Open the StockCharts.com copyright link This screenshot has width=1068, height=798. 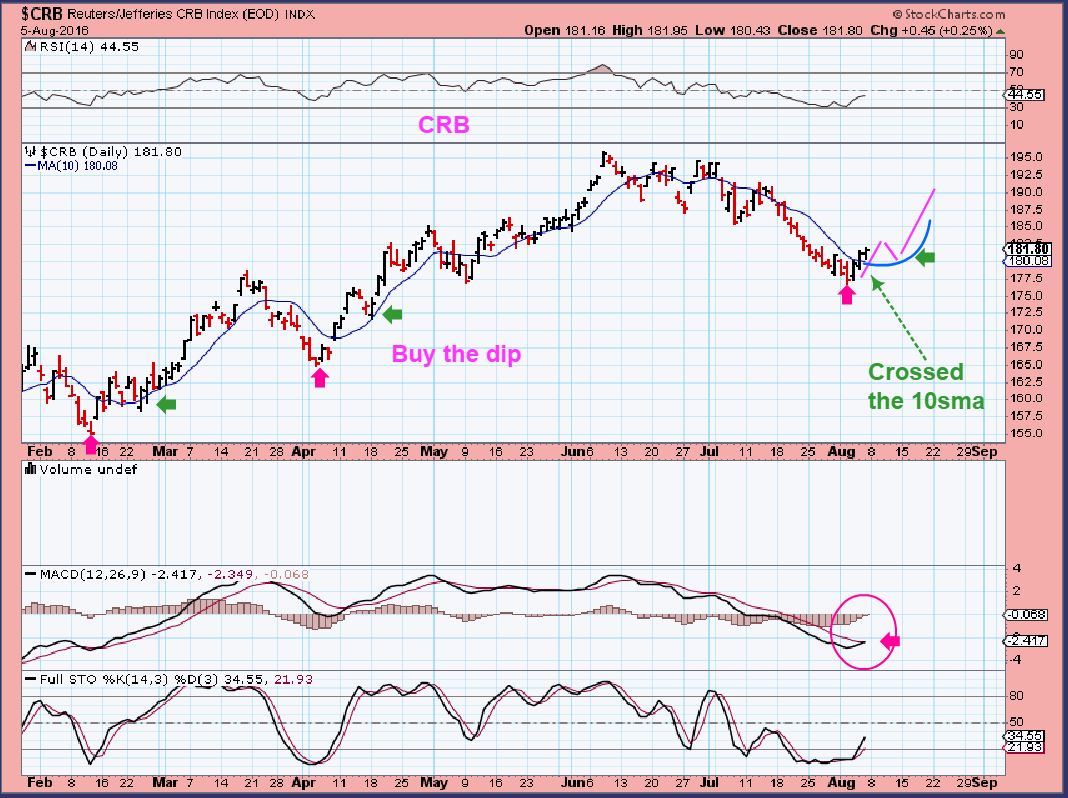click(948, 14)
